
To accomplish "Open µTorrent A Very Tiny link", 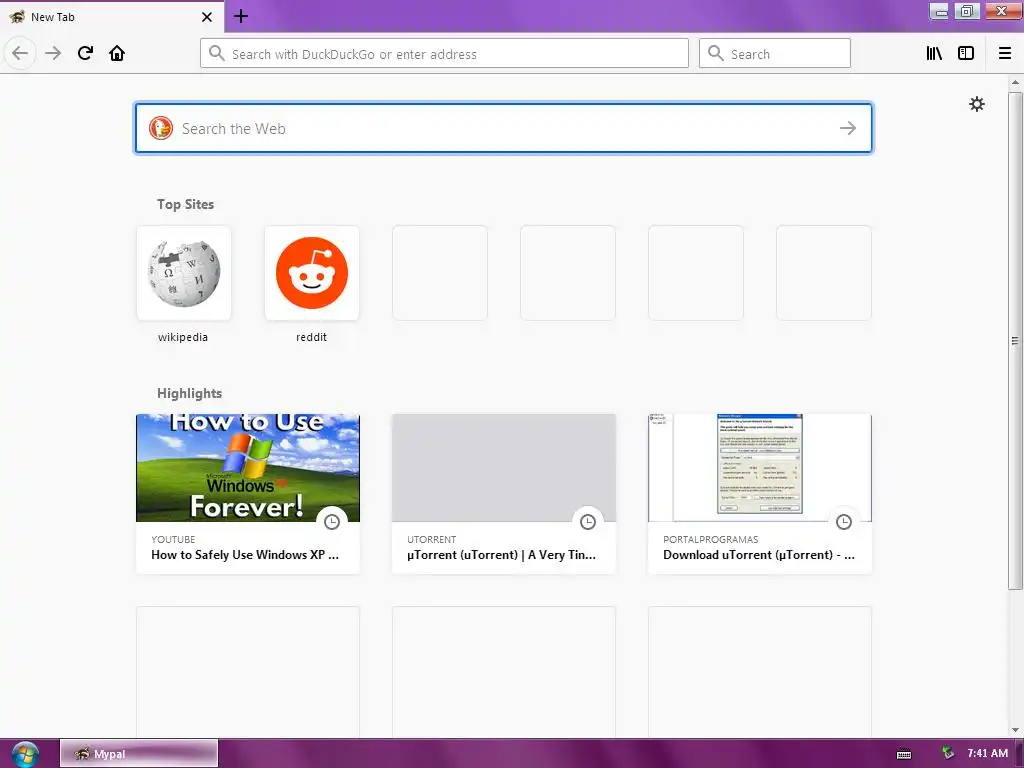I will (502, 555).
